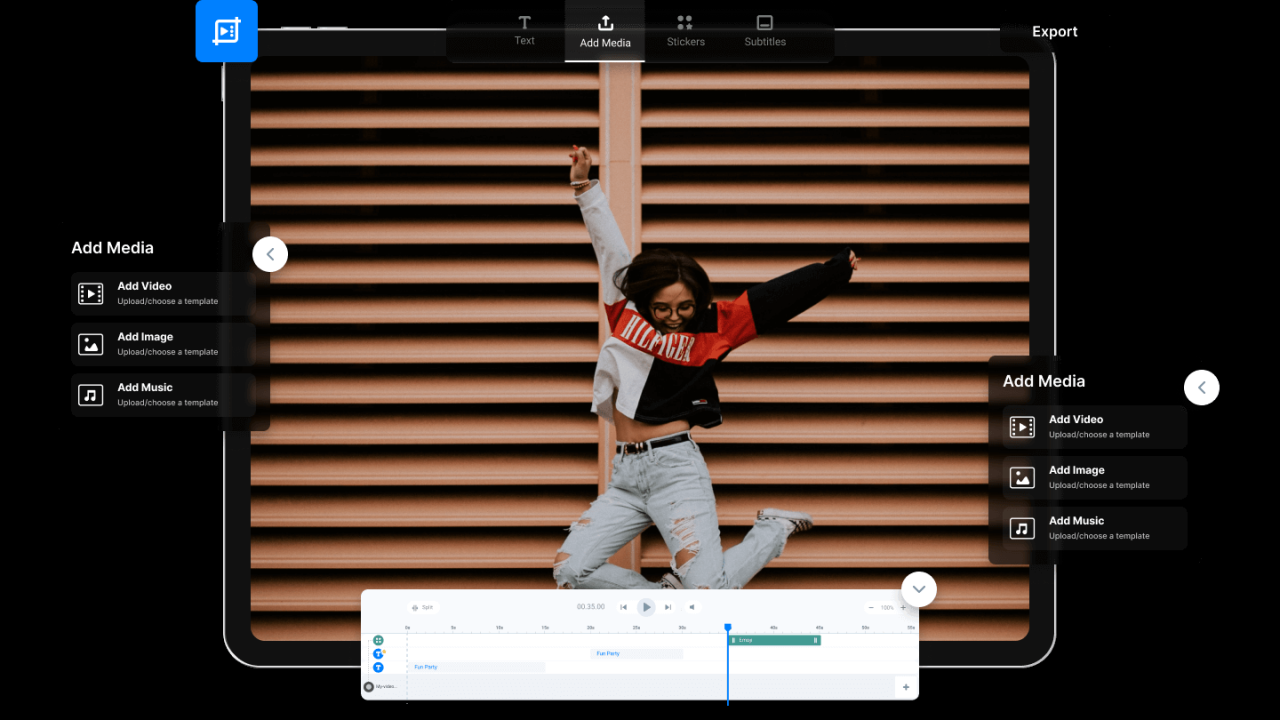
Task: Select the green sticker track icon
Action: pyautogui.click(x=378, y=640)
